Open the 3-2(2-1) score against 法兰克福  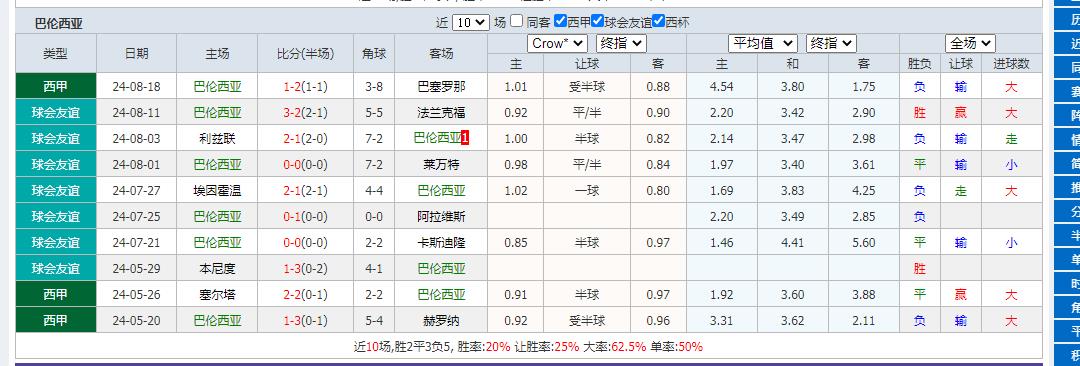click(x=305, y=113)
